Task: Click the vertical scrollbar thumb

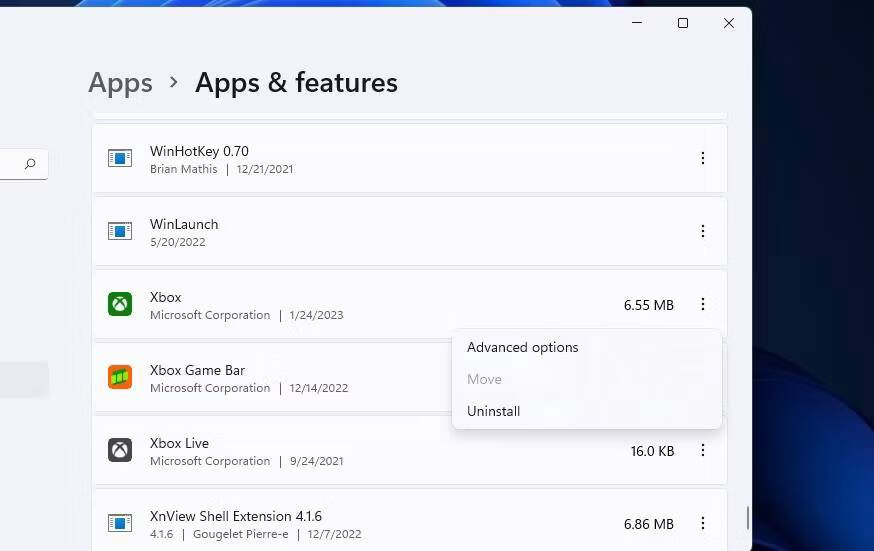Action: pos(747,518)
